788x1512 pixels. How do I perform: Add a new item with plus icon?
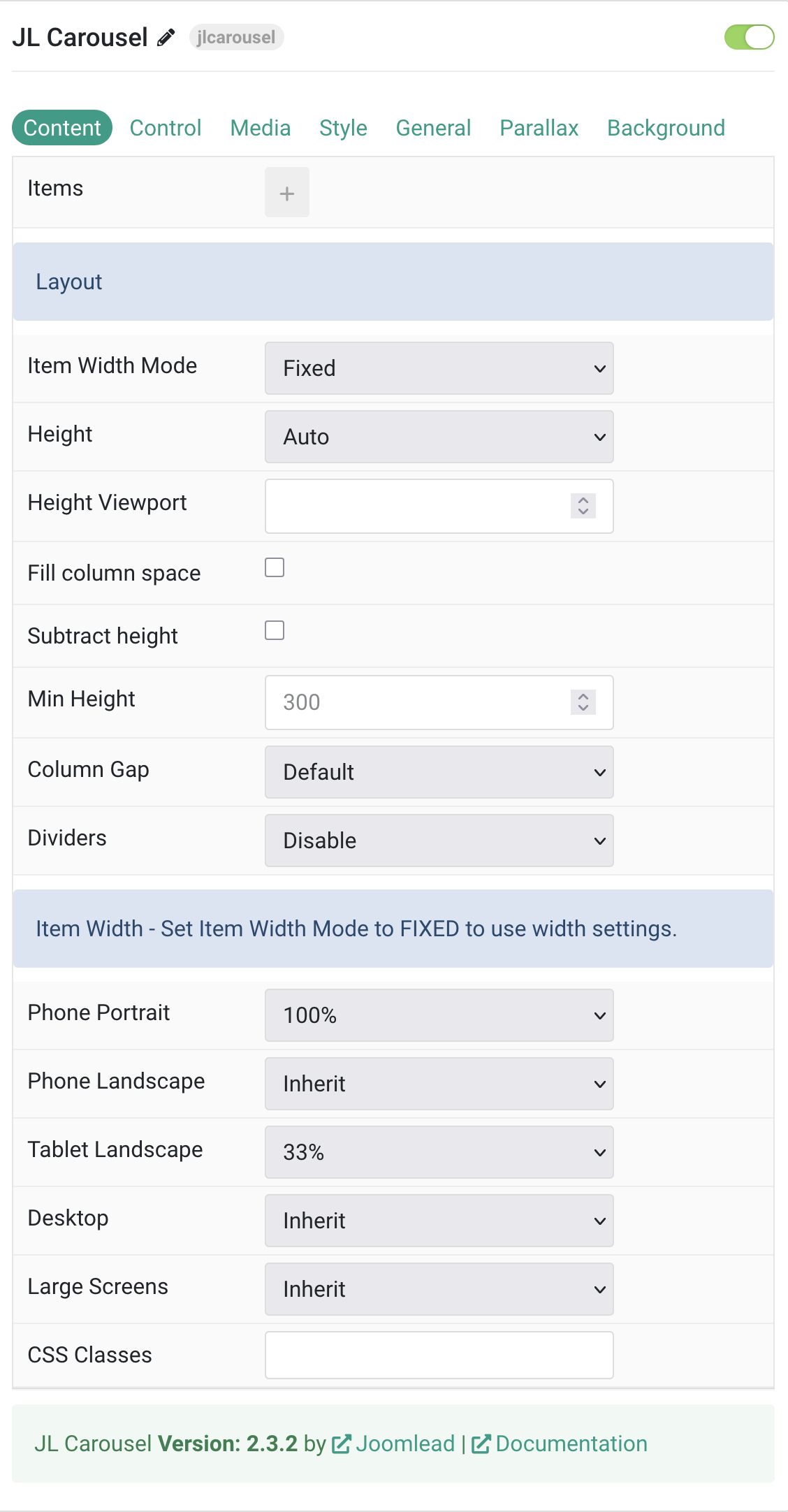(x=287, y=192)
